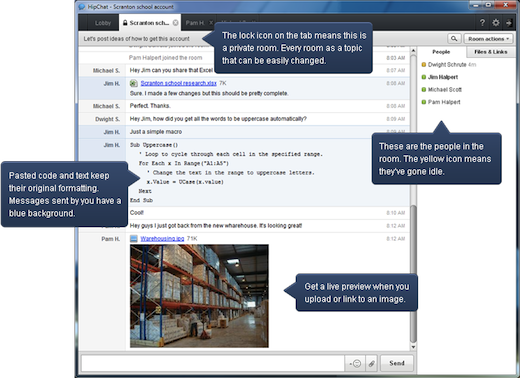Close the Pam H. chat tab
Image resolution: width=520 pixels, height=378 pixels.
tap(211, 23)
